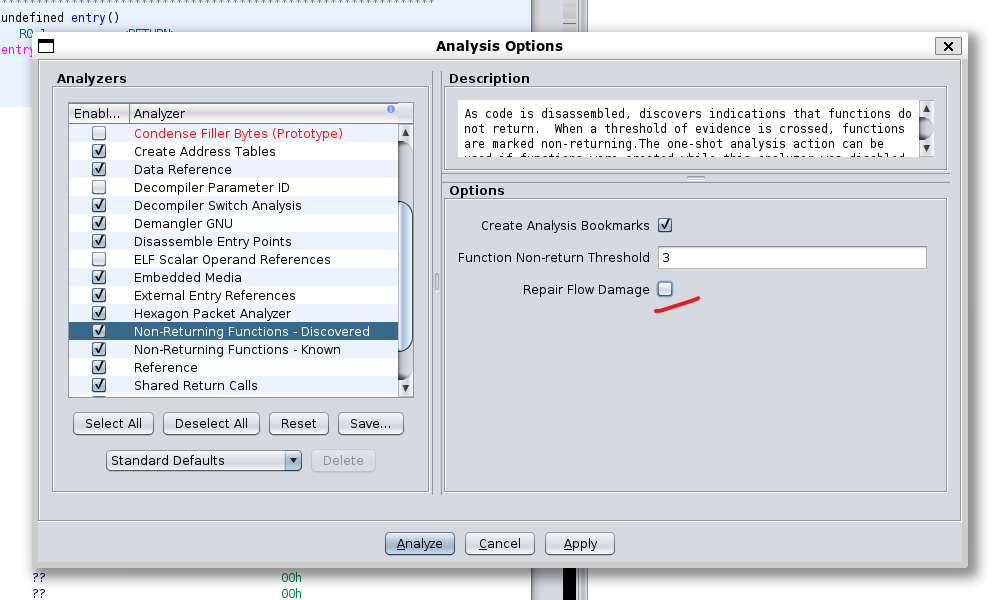Click the Save... configuration button
This screenshot has width=1000, height=600.
click(x=371, y=424)
